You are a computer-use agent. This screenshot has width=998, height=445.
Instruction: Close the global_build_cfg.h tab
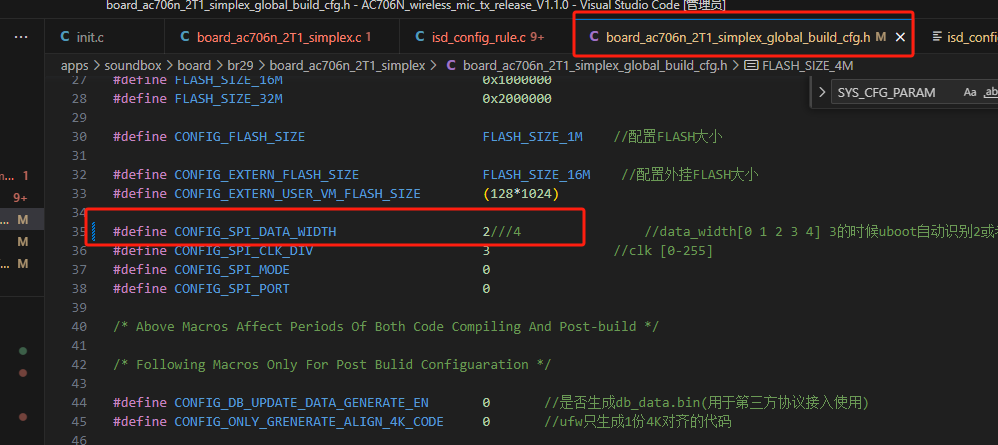[x=900, y=37]
